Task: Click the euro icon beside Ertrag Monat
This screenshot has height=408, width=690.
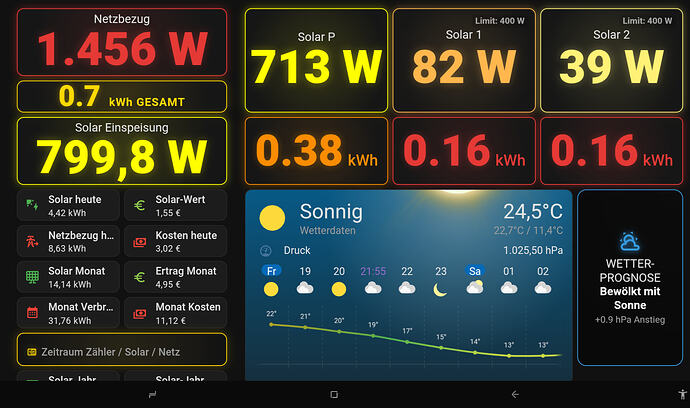Action: click(139, 277)
